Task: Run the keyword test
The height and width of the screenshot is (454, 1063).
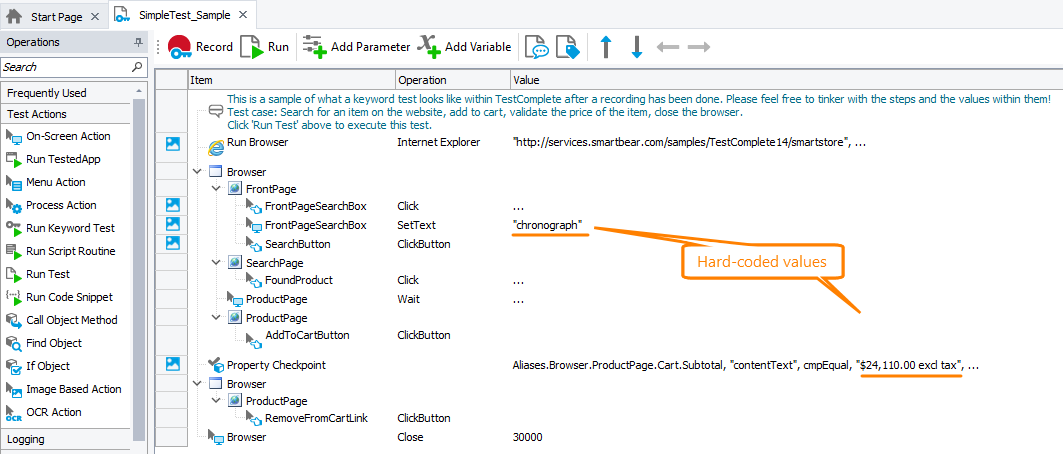Action: click(x=265, y=47)
